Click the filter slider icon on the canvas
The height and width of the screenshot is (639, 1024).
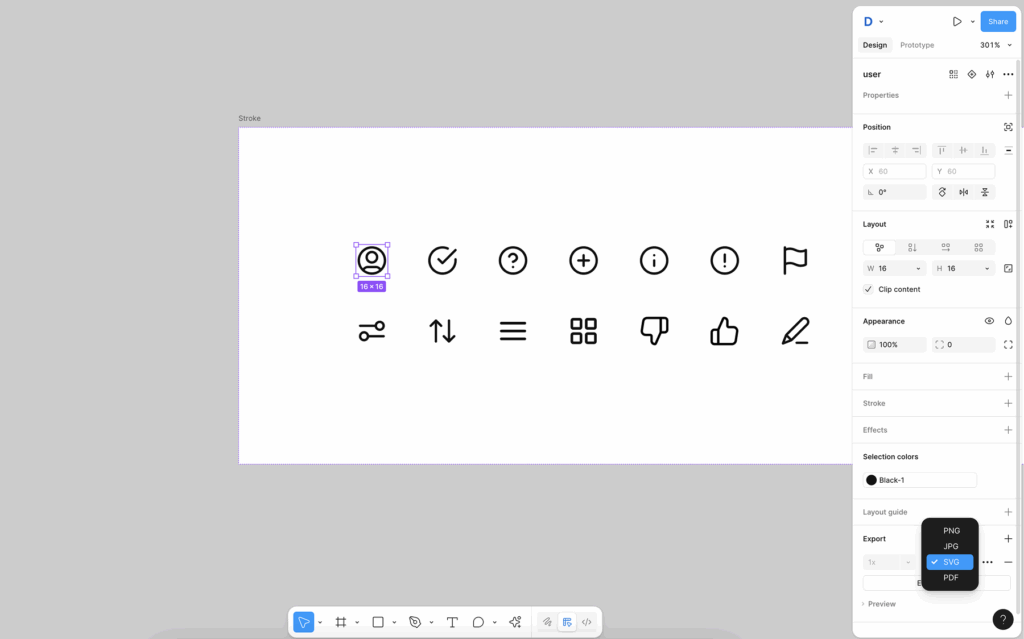(372, 331)
